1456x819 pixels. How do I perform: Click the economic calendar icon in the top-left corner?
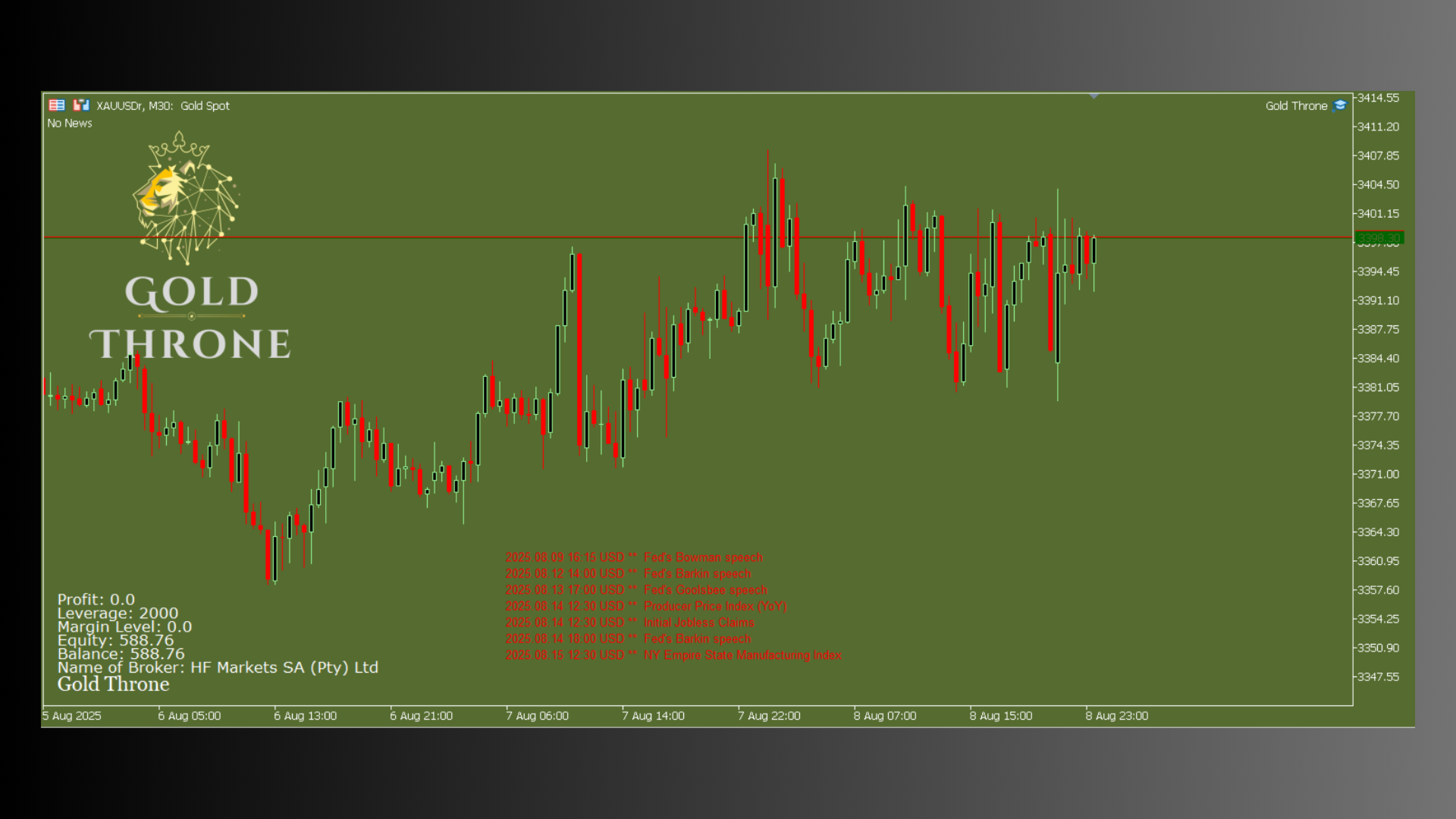tap(56, 105)
